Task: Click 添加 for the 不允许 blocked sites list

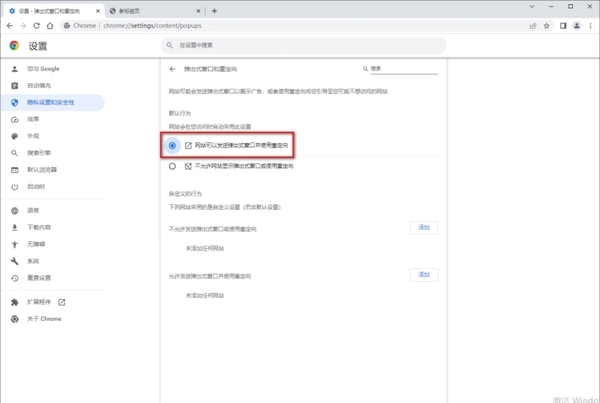Action: pos(424,228)
